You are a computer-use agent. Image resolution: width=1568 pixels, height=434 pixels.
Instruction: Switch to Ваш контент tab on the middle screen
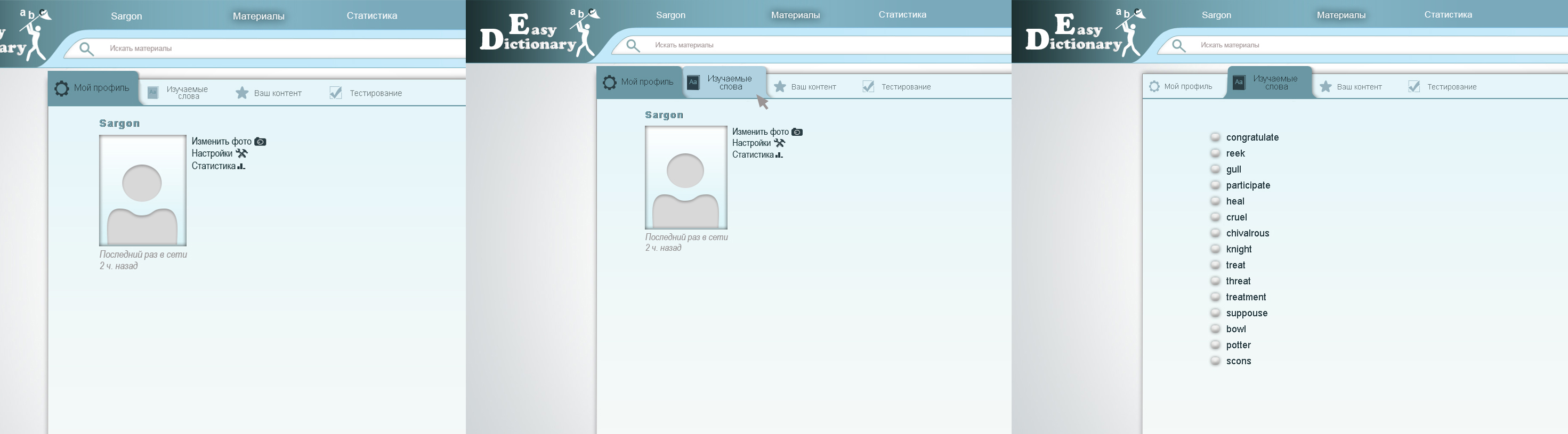pos(805,87)
